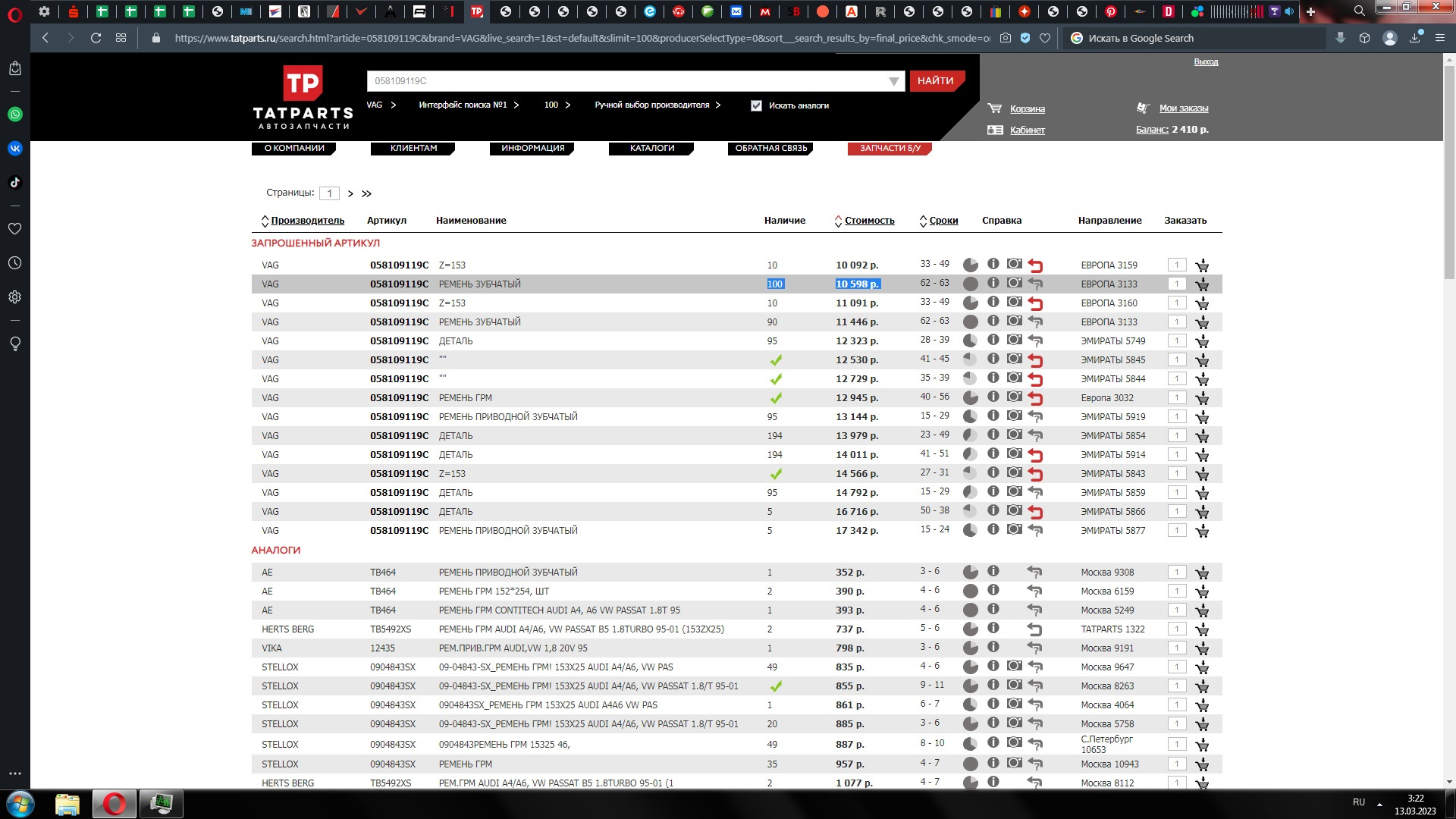This screenshot has height=819, width=1456.
Task: Select РЕМЕНЬ ГРМ CONTITECH AUDI A4 row text
Action: pos(559,610)
